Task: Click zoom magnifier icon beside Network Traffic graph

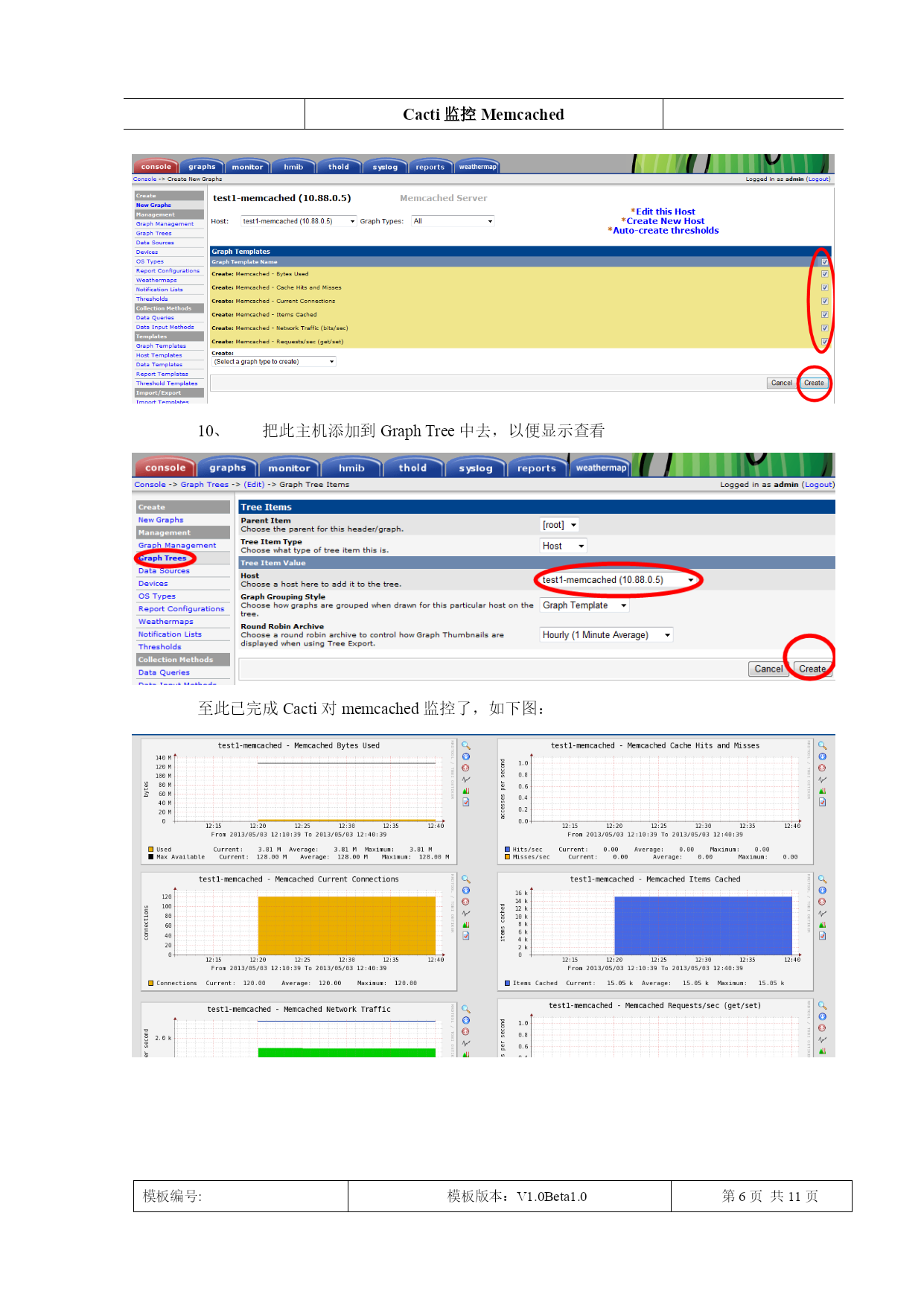Action: 466,1010
